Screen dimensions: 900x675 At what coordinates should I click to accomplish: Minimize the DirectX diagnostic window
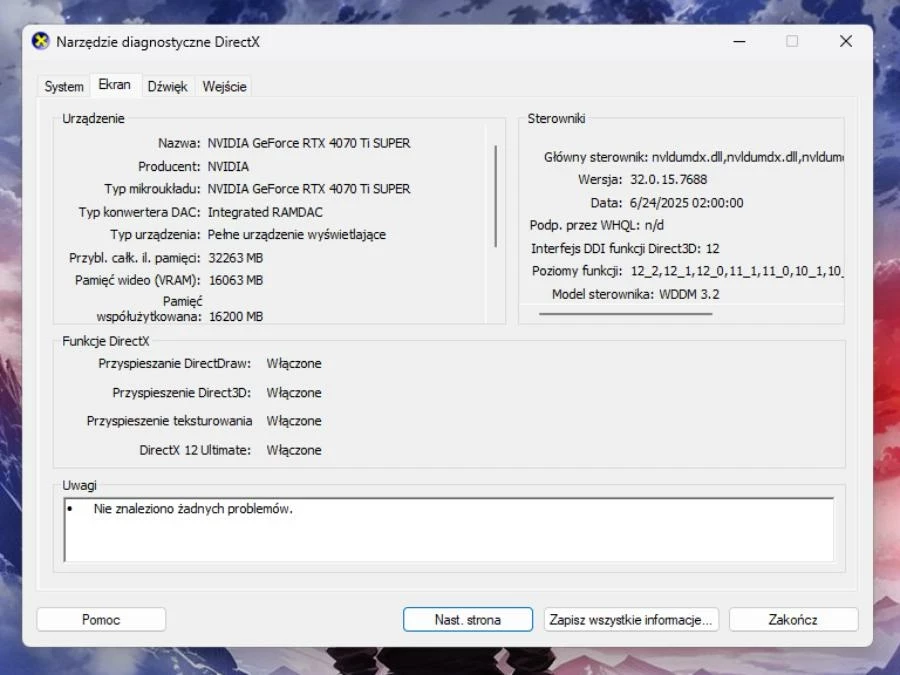738,41
